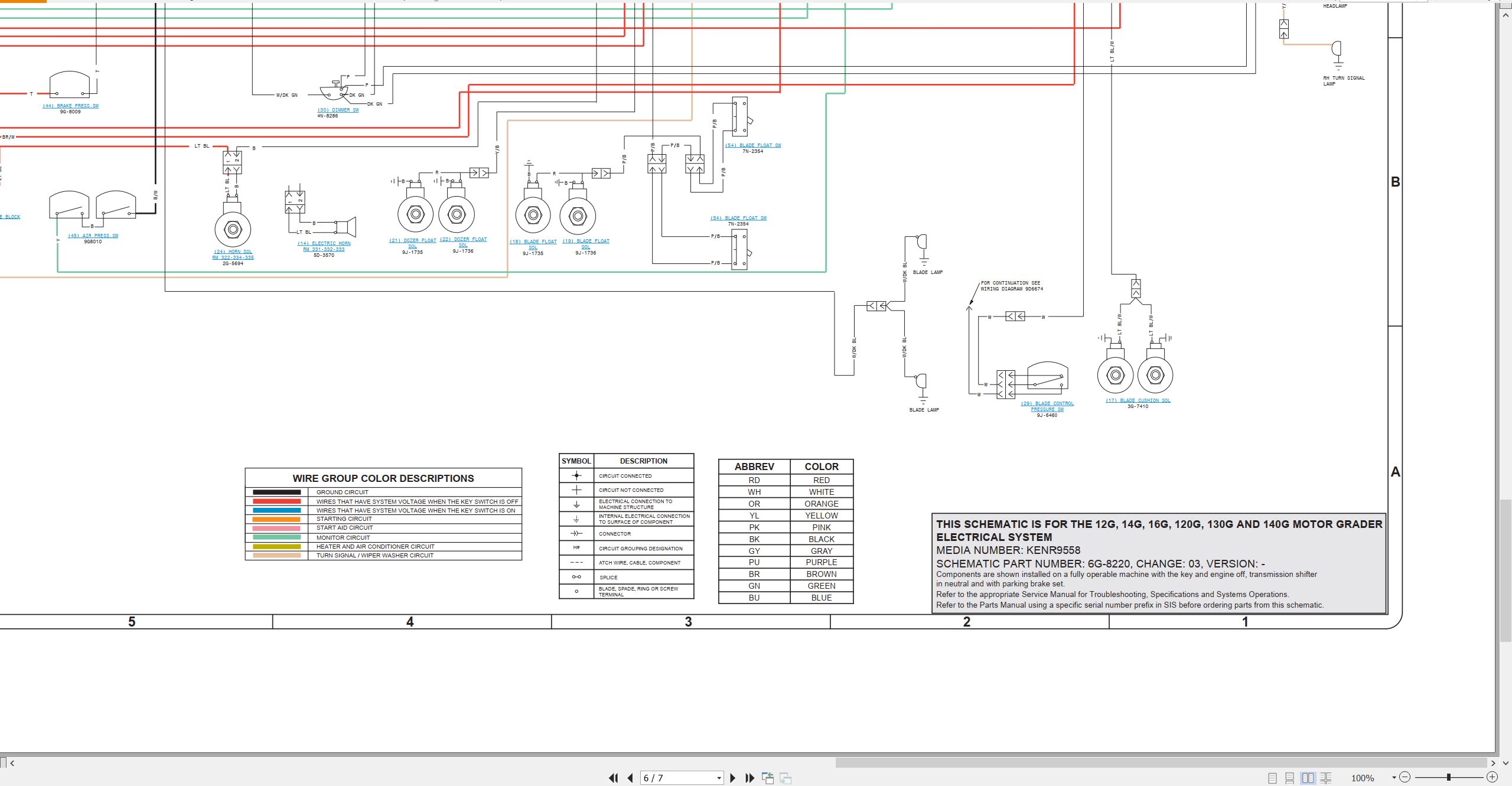Click grid column number 3

tap(688, 622)
